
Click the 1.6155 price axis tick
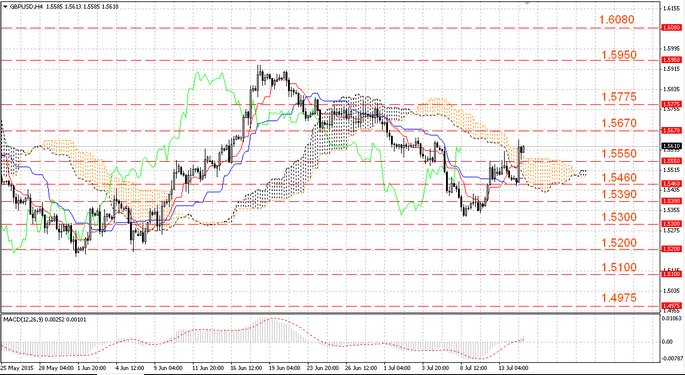[671, 8]
